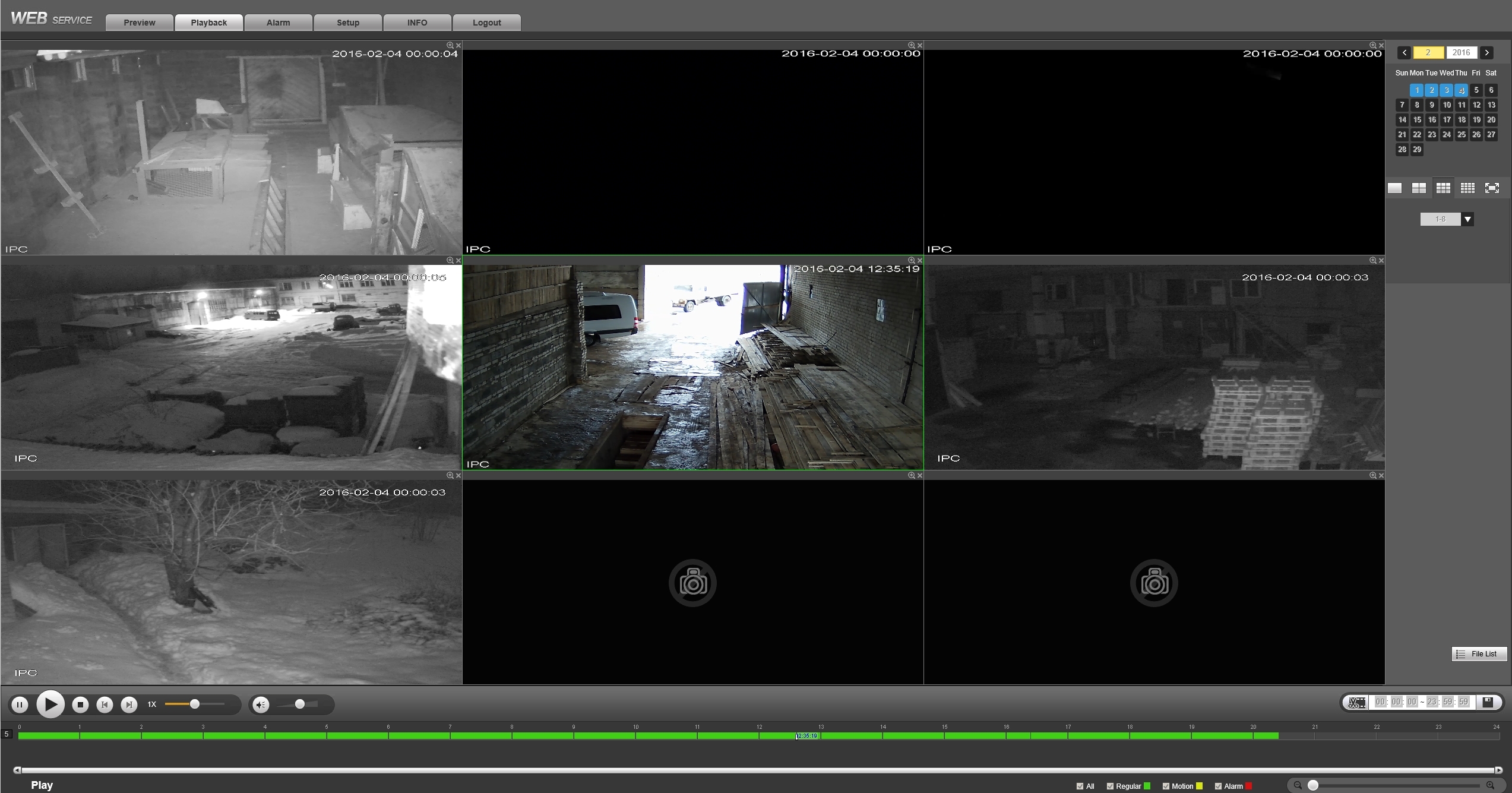Go to next month in calendar
The image size is (1512, 793).
click(x=1486, y=53)
